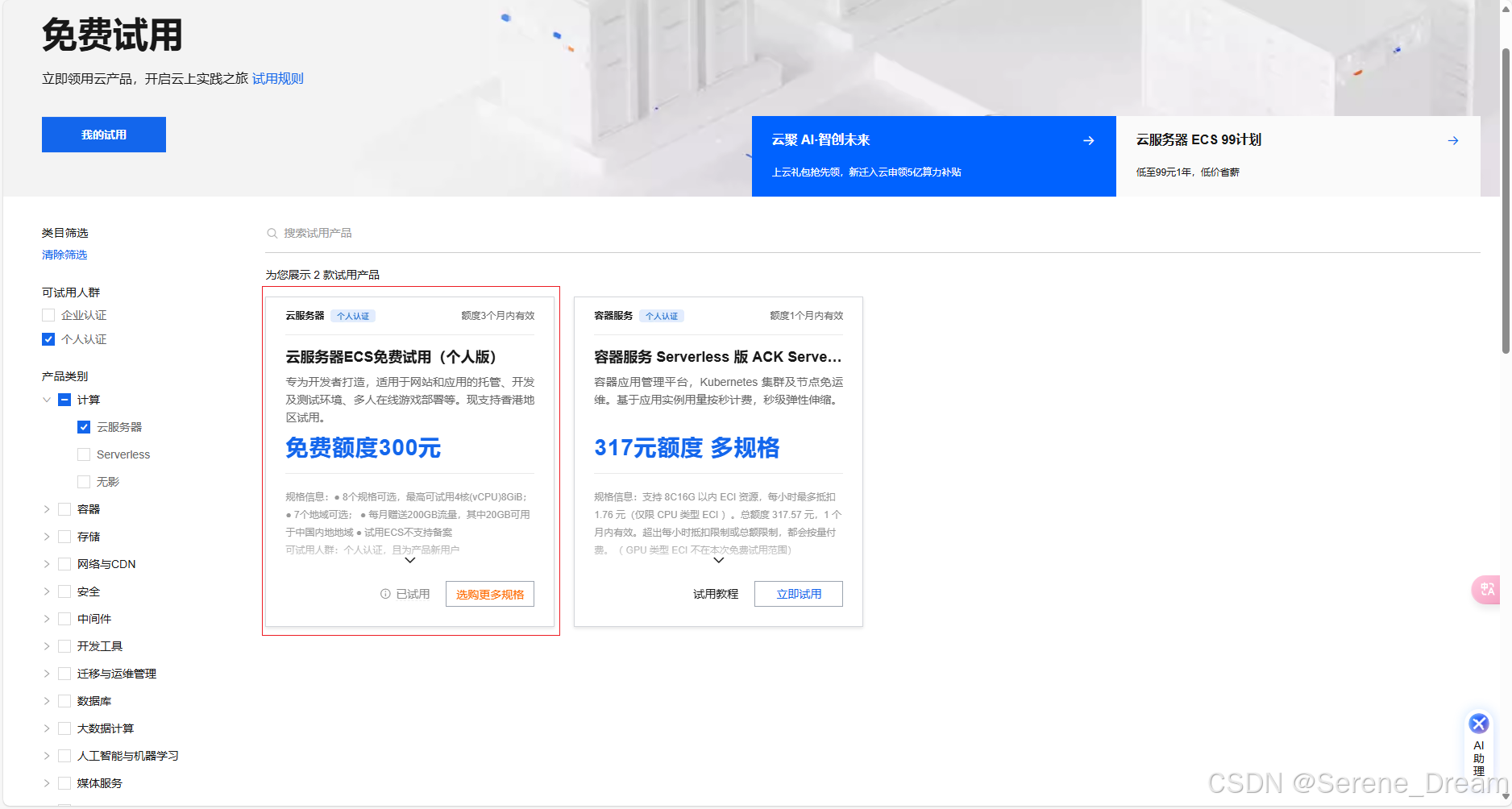Expand the 中间件 category
Viewport: 1512px width, 809px height.
(46, 619)
